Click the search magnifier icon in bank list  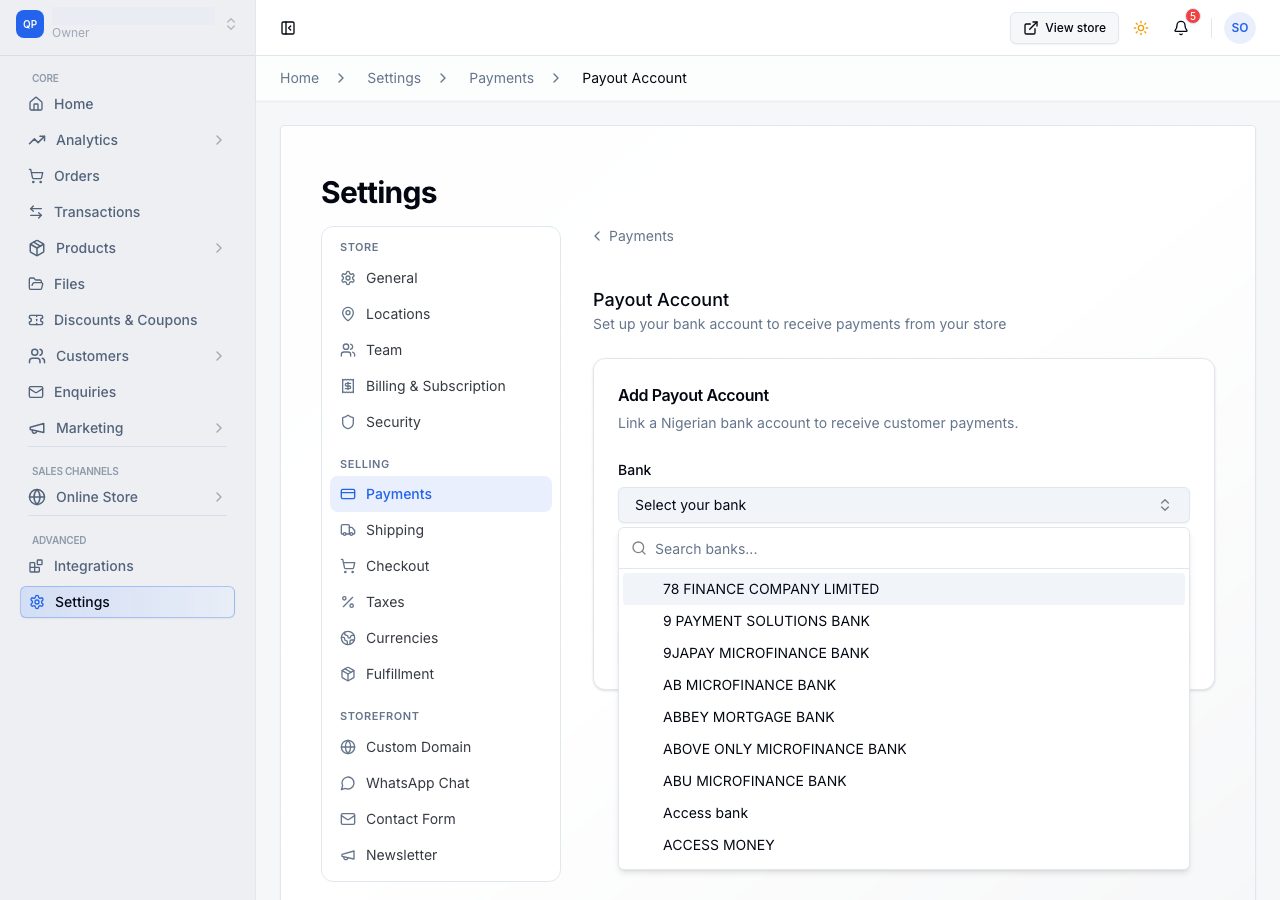click(639, 549)
